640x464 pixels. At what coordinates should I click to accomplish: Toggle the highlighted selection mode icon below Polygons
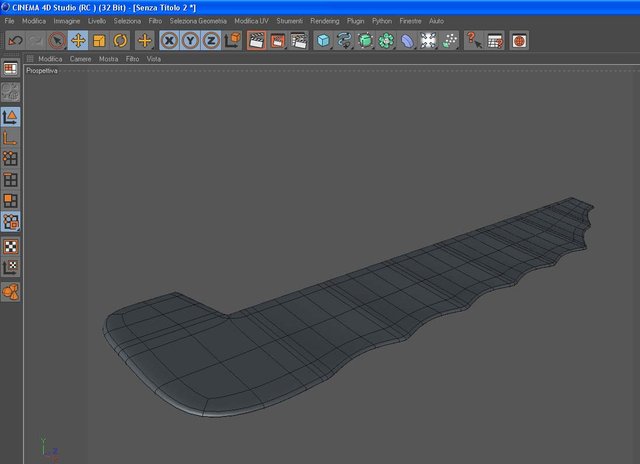11,222
